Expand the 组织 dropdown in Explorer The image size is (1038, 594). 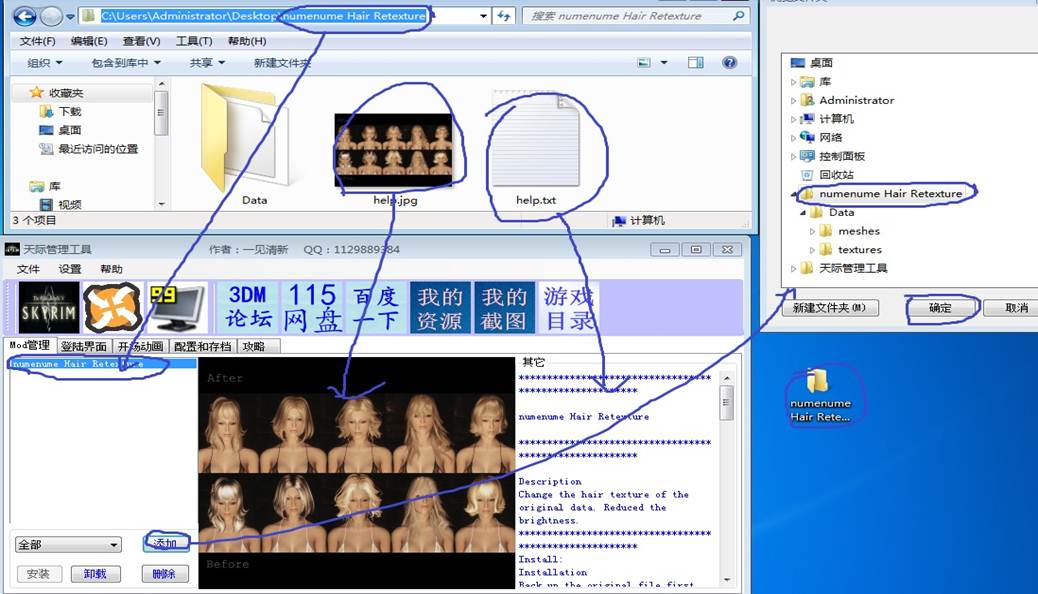pyautogui.click(x=44, y=63)
